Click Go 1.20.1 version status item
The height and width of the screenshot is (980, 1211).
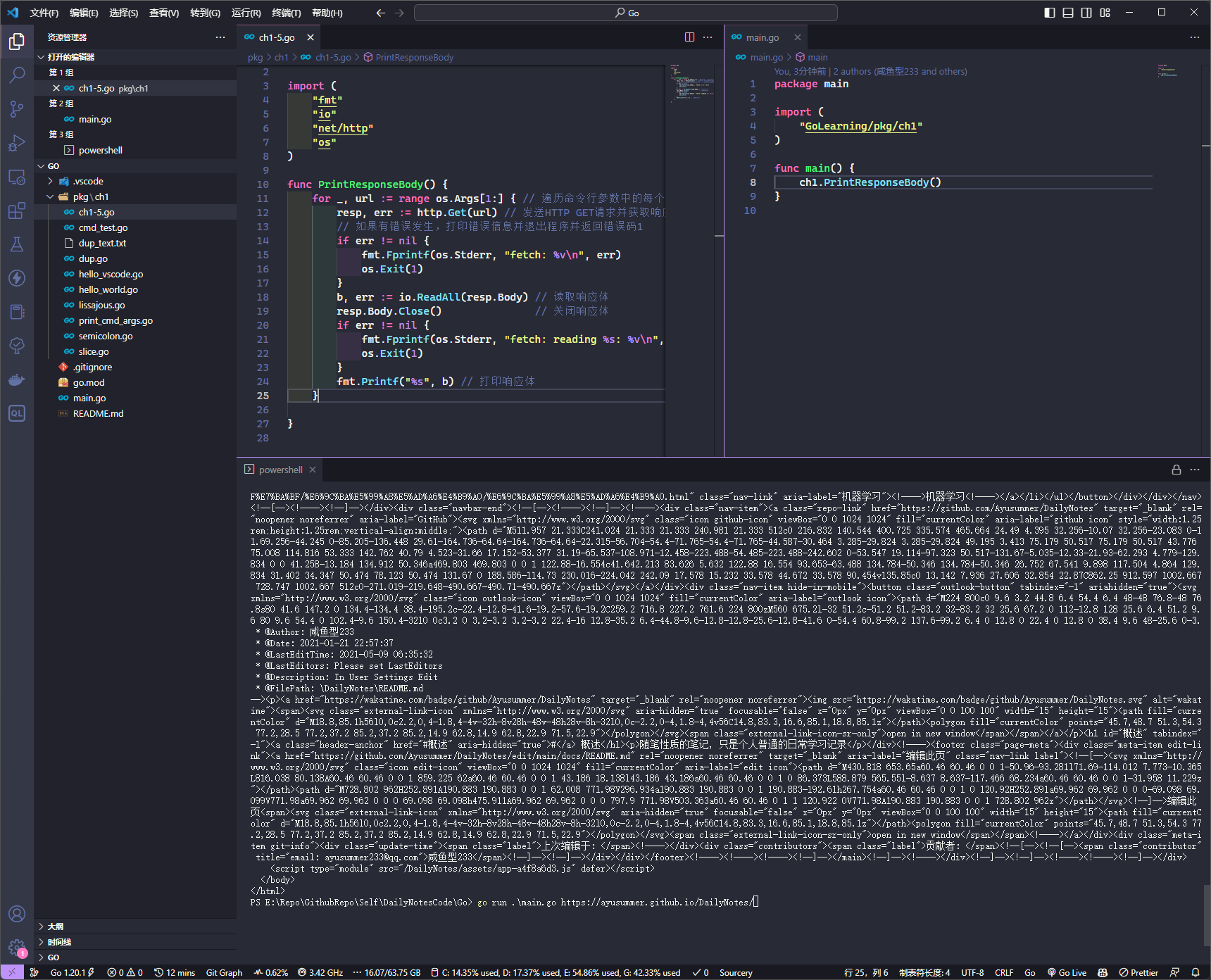[x=72, y=972]
